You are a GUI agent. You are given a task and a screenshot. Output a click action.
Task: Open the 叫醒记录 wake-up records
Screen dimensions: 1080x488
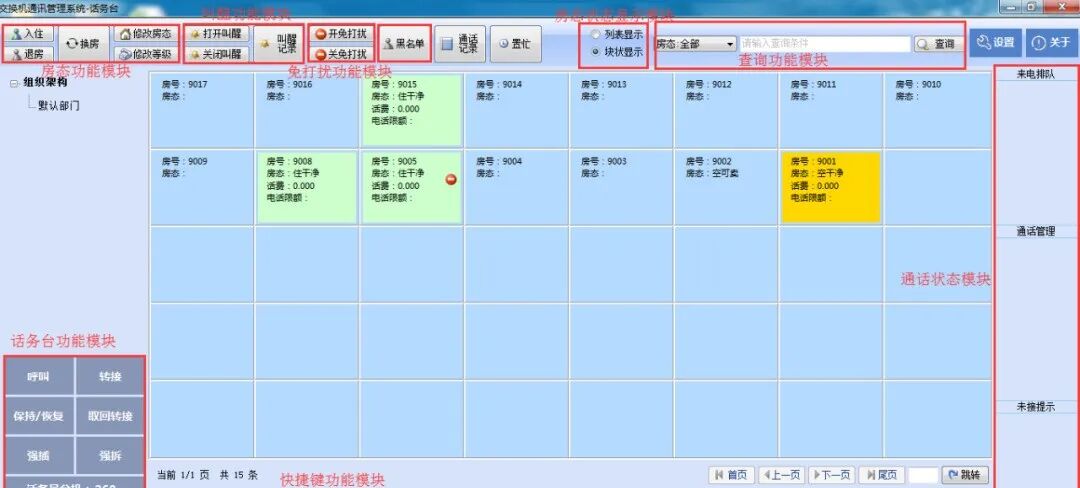(x=279, y=43)
